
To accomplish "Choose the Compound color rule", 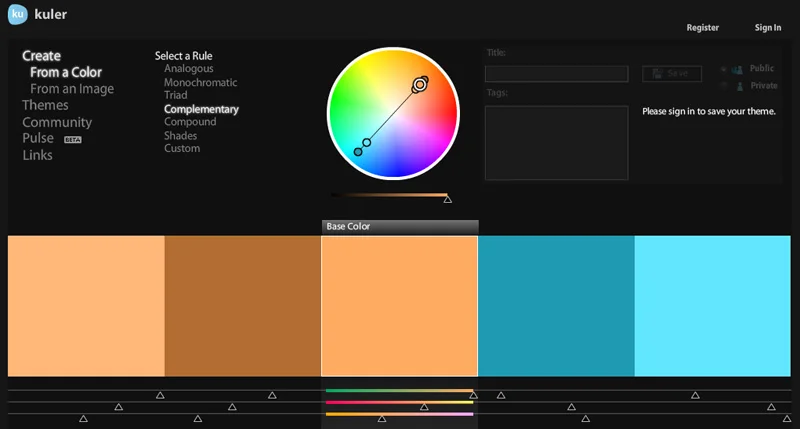I will (x=190, y=122).
